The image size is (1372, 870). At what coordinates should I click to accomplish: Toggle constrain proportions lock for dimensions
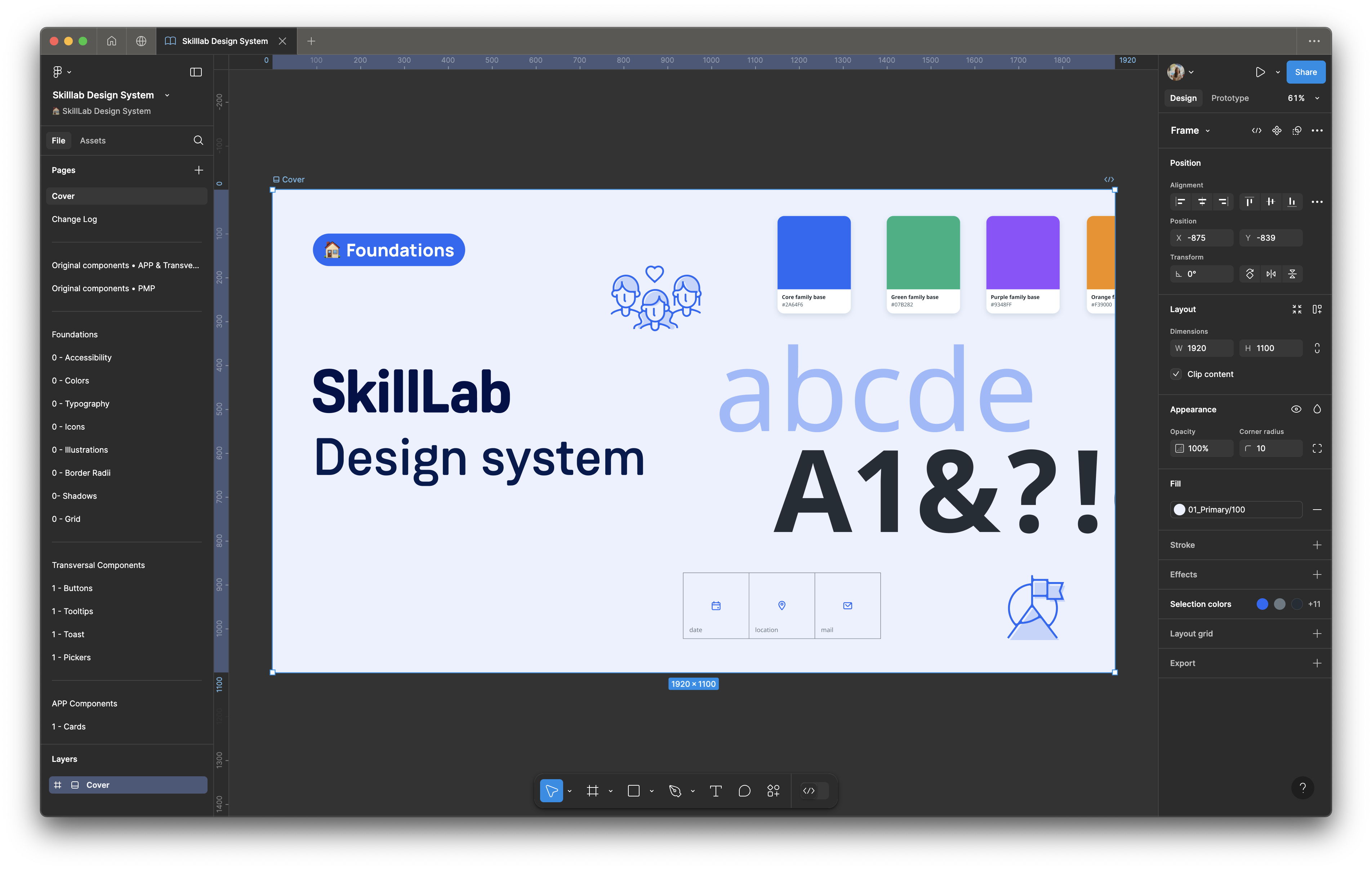coord(1317,348)
